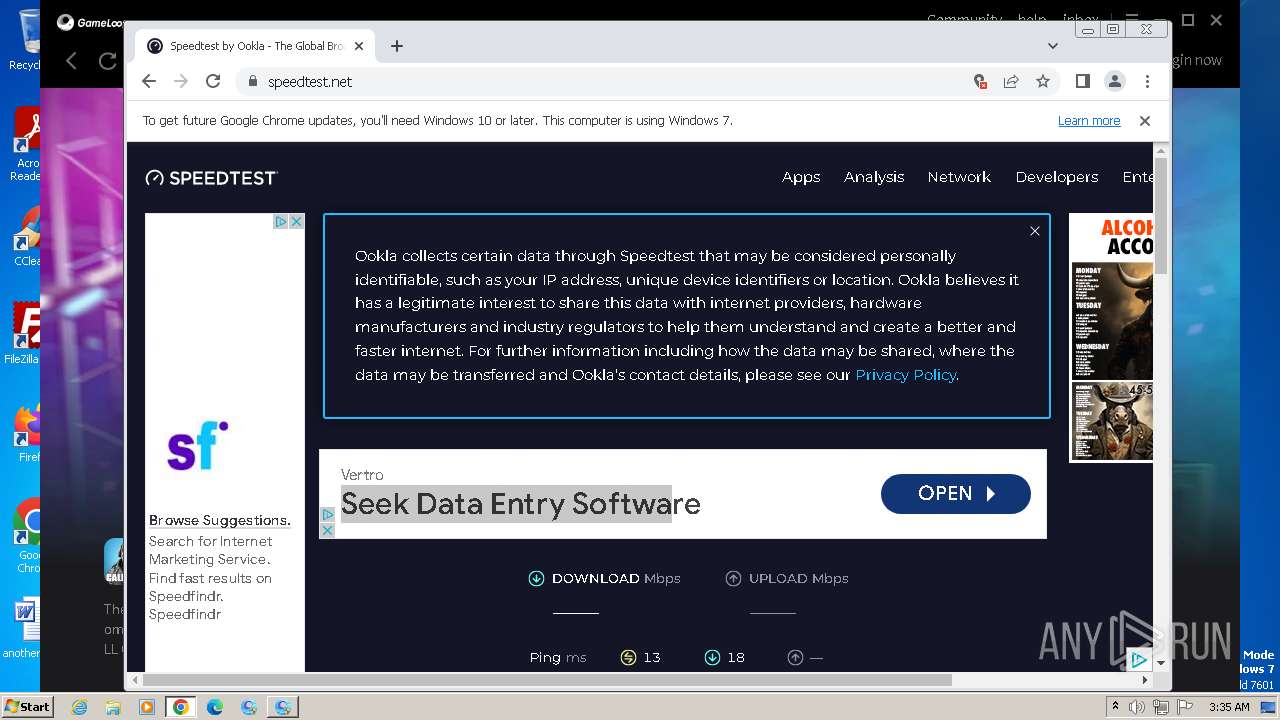The width and height of the screenshot is (1280, 720).
Task: Open the Recycle Bin desktop icon
Action: click(25, 40)
